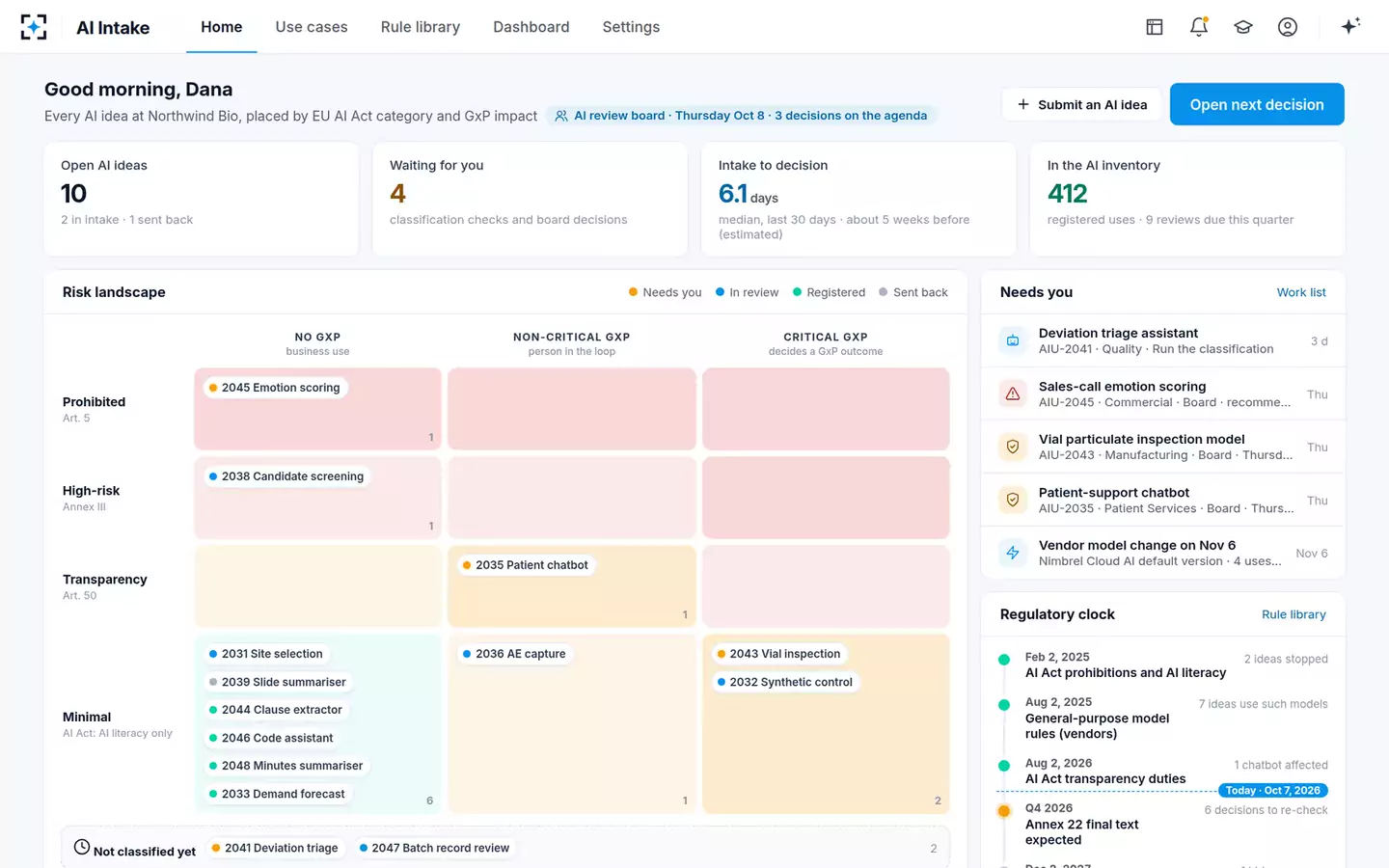
Task: Click the shield icon for Patient-support chatbot
Action: 1013,500
